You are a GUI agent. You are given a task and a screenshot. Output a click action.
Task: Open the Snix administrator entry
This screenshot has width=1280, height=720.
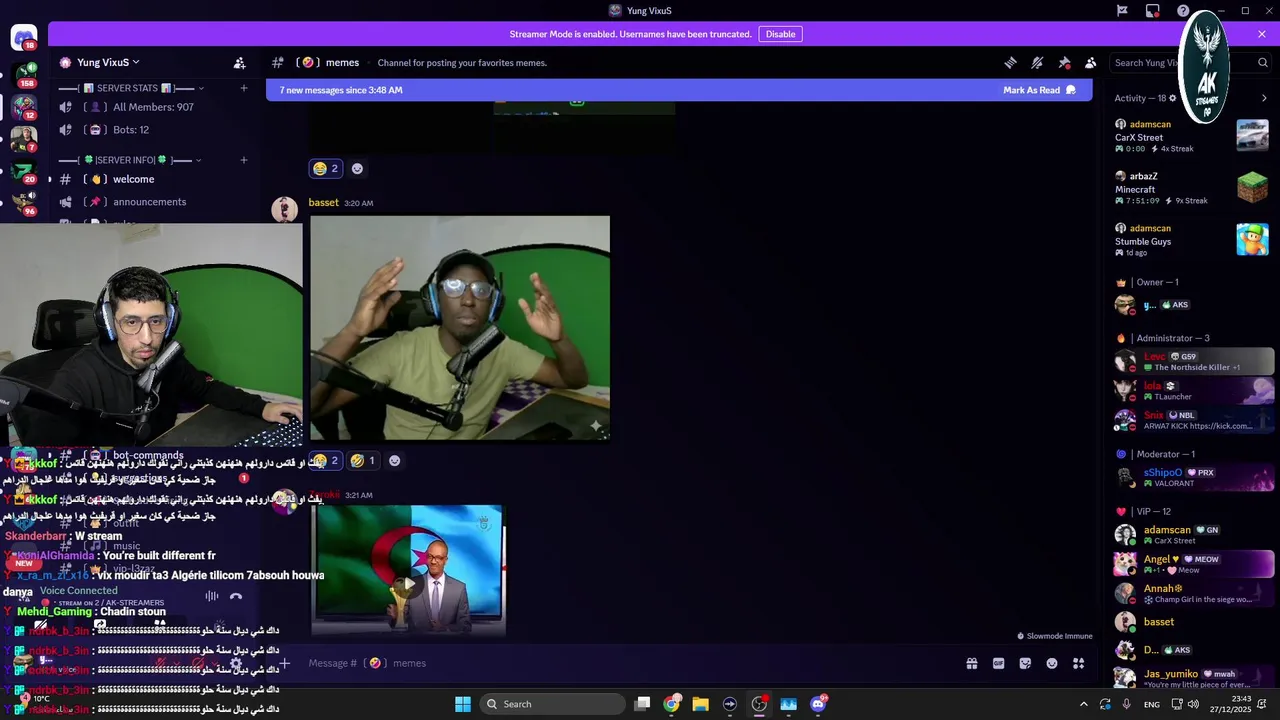tap(1194, 420)
